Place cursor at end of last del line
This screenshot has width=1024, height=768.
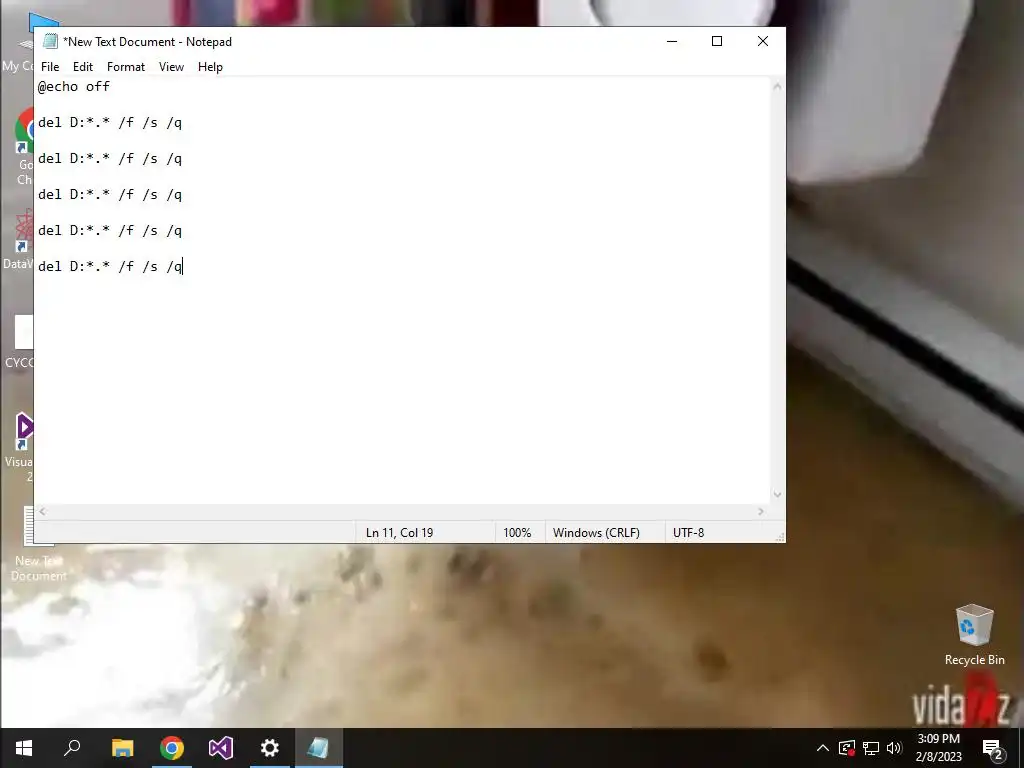pos(183,266)
